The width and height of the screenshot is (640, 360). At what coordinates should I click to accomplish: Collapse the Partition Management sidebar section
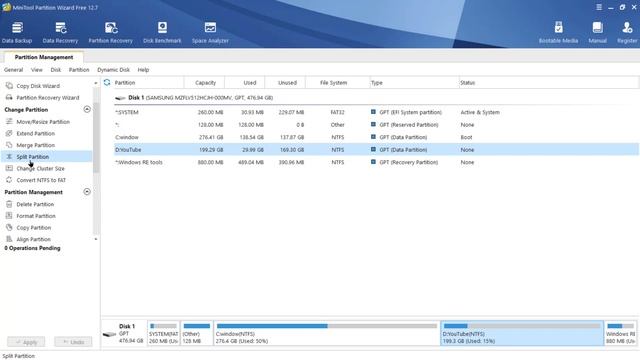(x=87, y=192)
